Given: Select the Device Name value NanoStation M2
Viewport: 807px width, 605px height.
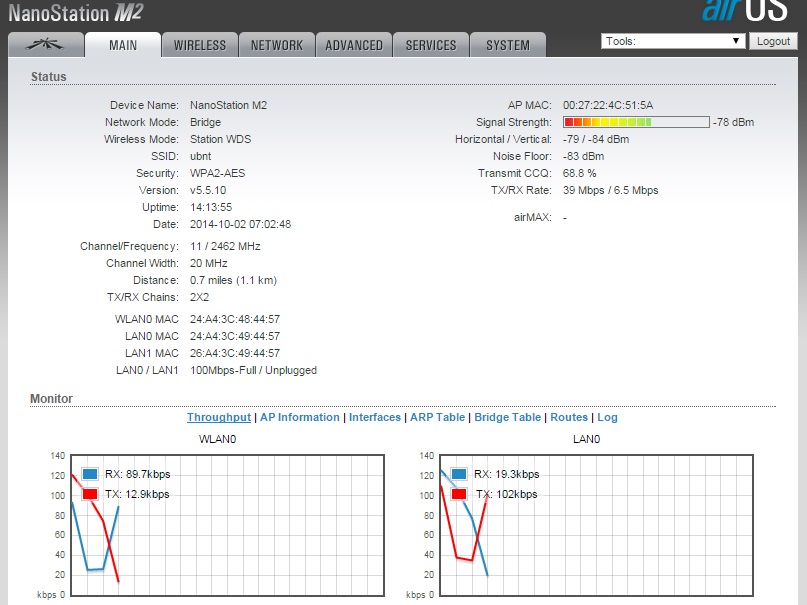Looking at the screenshot, I should pyautogui.click(x=229, y=105).
